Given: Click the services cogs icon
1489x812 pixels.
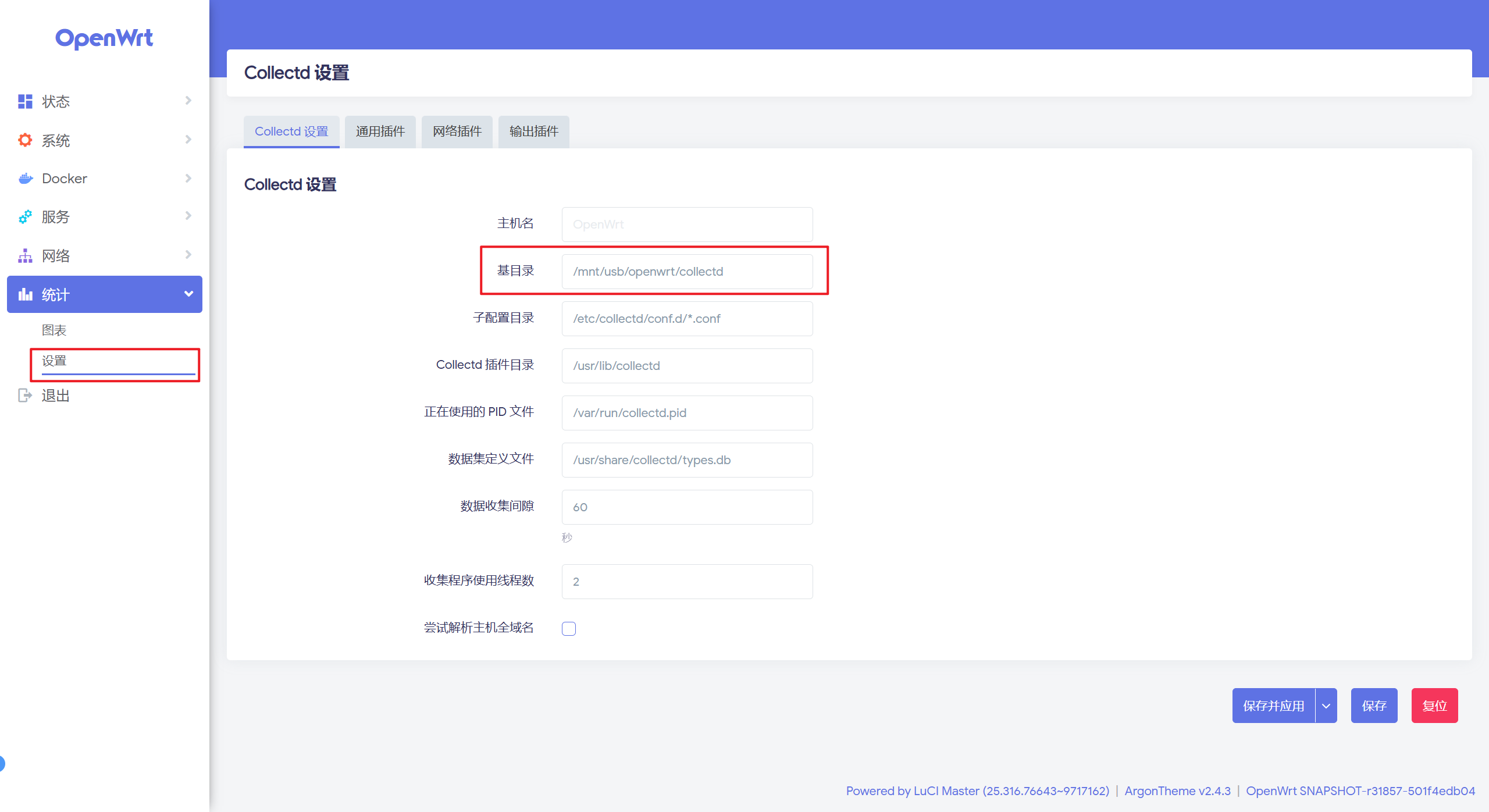Looking at the screenshot, I should (x=25, y=217).
